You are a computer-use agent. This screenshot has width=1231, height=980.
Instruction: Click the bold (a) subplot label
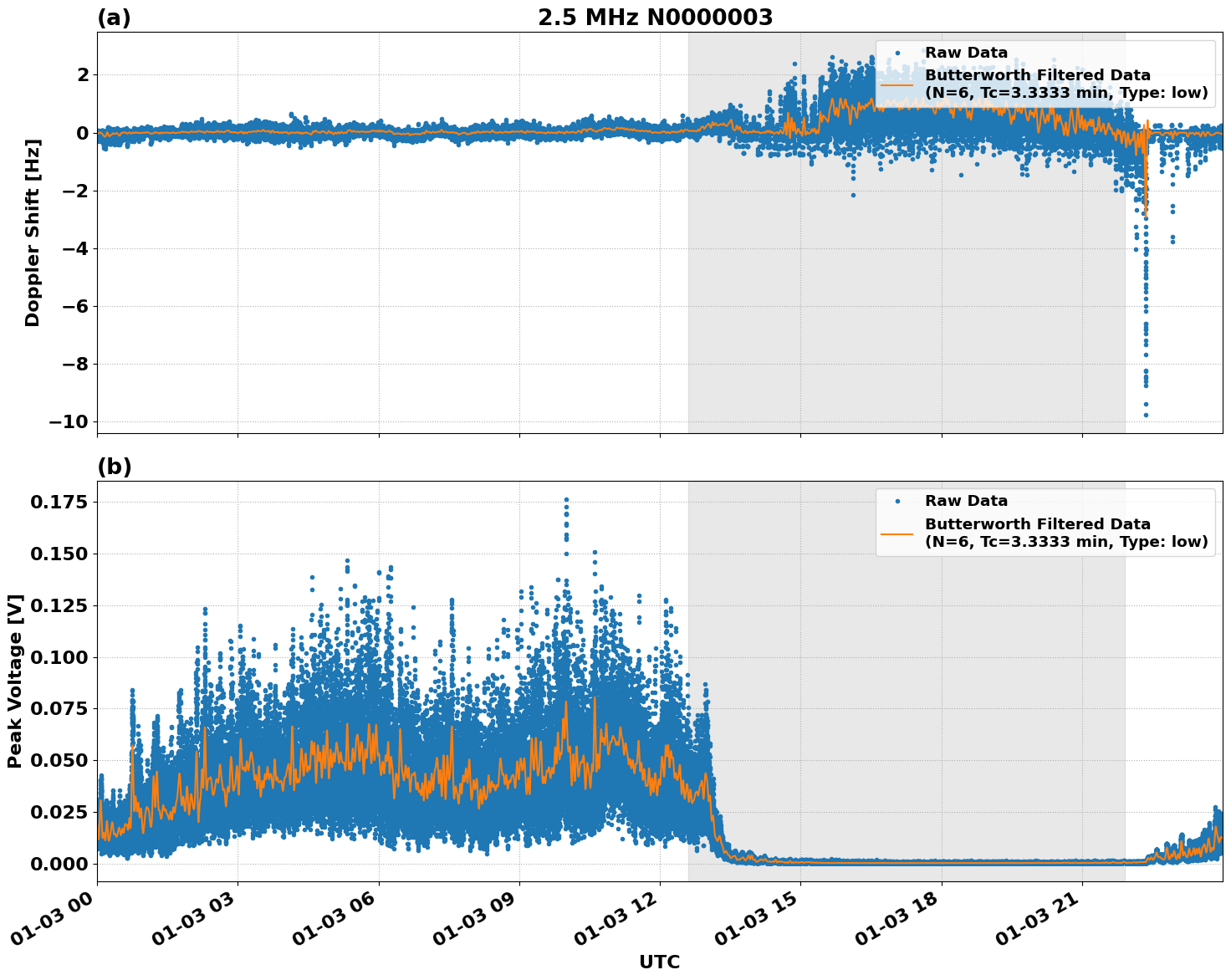(x=114, y=16)
